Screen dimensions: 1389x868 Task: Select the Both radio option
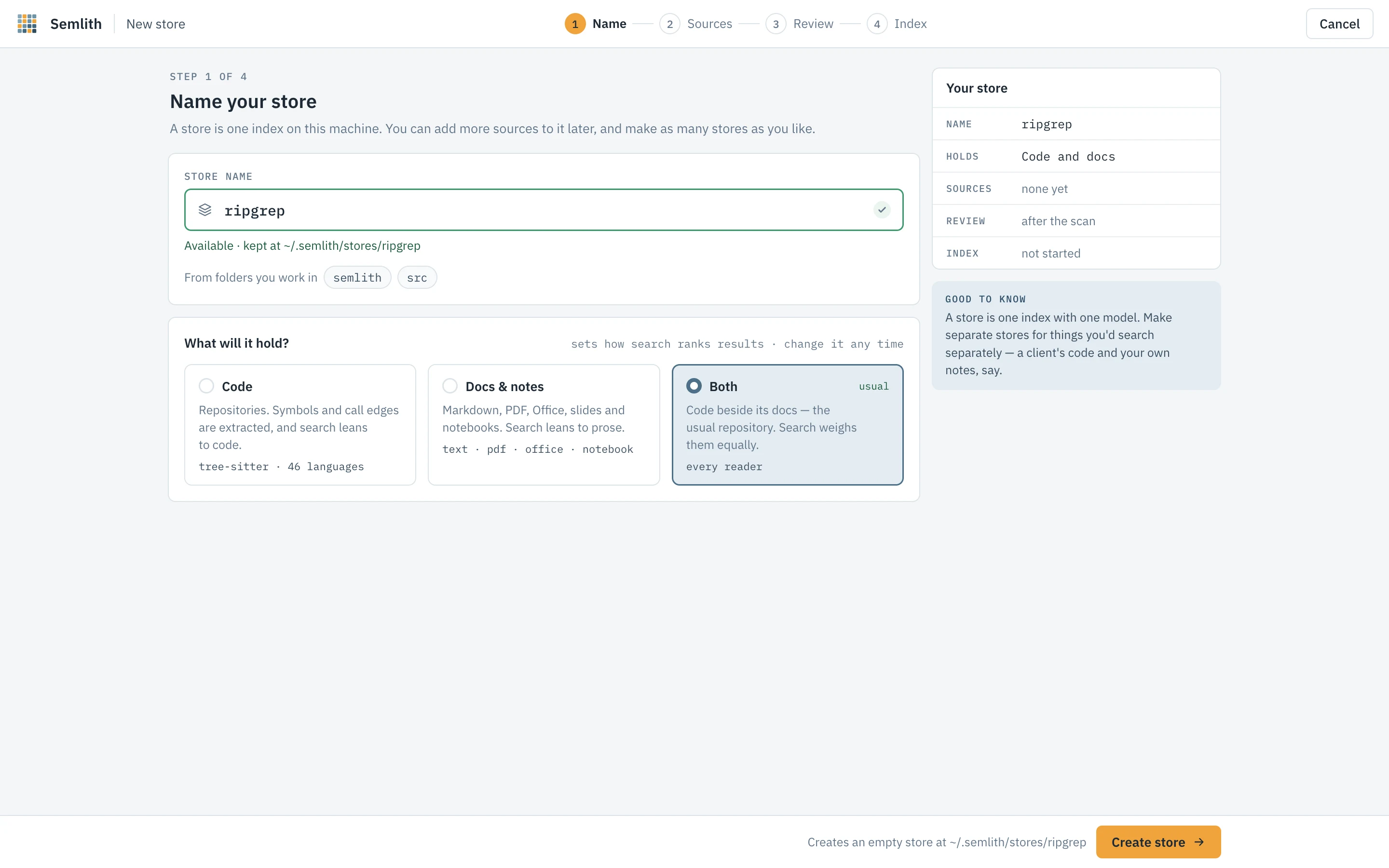click(x=788, y=425)
